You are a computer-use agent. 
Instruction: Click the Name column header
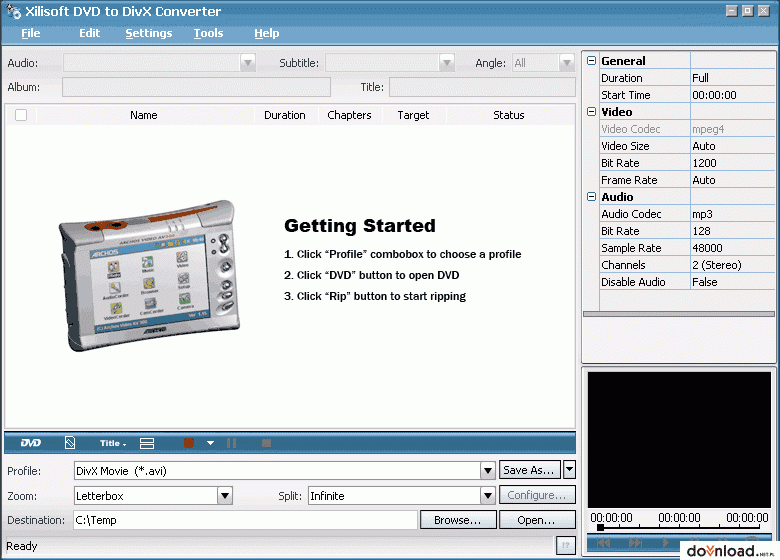click(144, 115)
